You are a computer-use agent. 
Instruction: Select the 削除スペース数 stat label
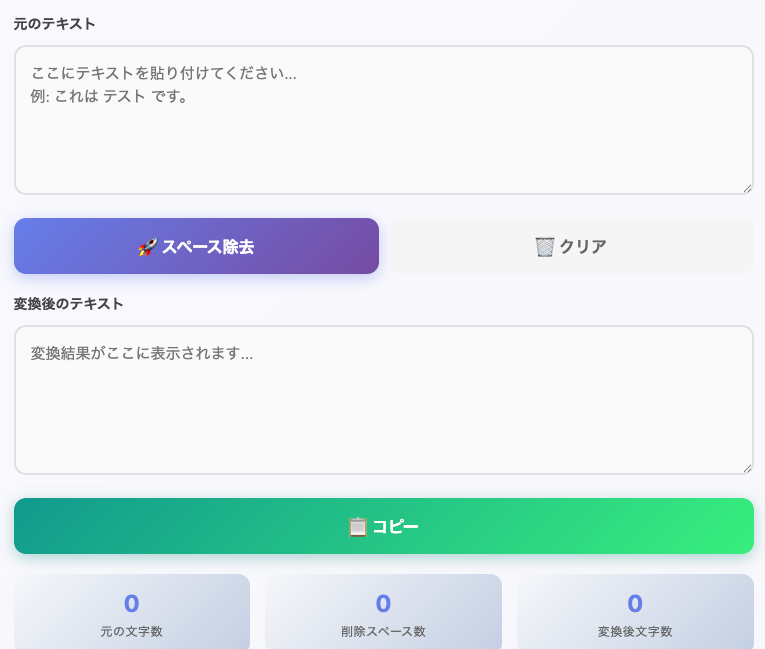(383, 632)
